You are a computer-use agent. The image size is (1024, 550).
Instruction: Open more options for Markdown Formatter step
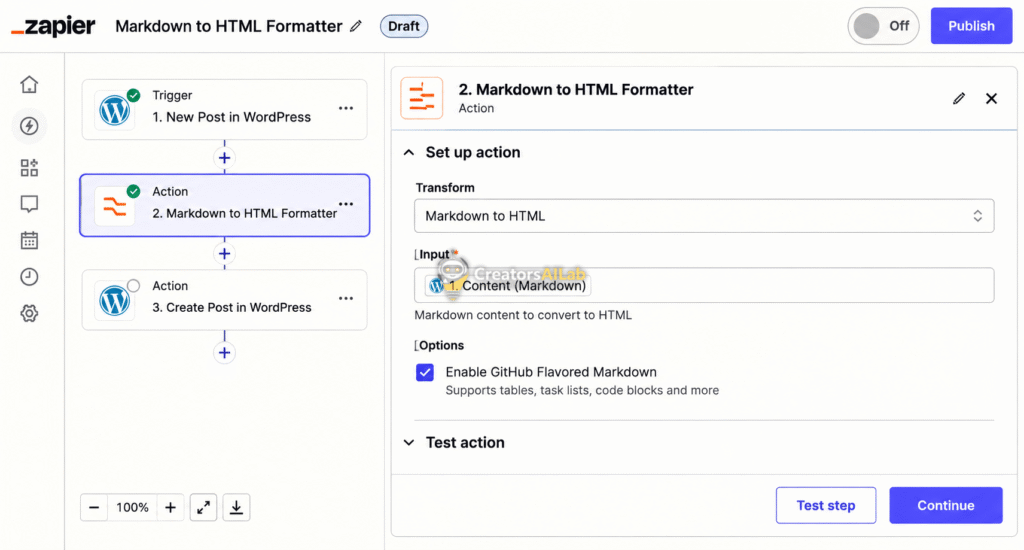coord(346,204)
